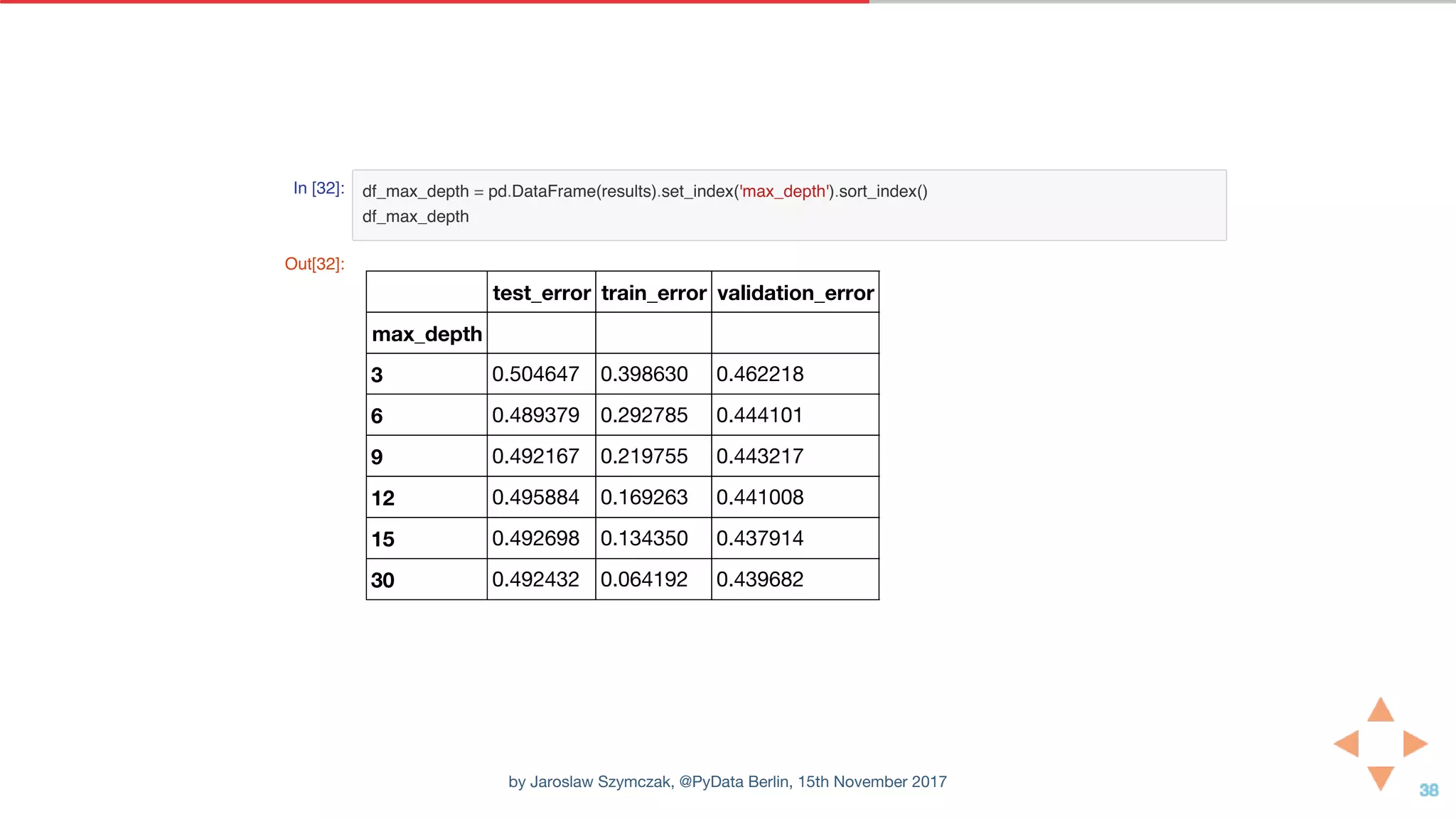Screen dimensions: 1456x819
Task: Click test_error value 0.495884
Action: click(535, 497)
